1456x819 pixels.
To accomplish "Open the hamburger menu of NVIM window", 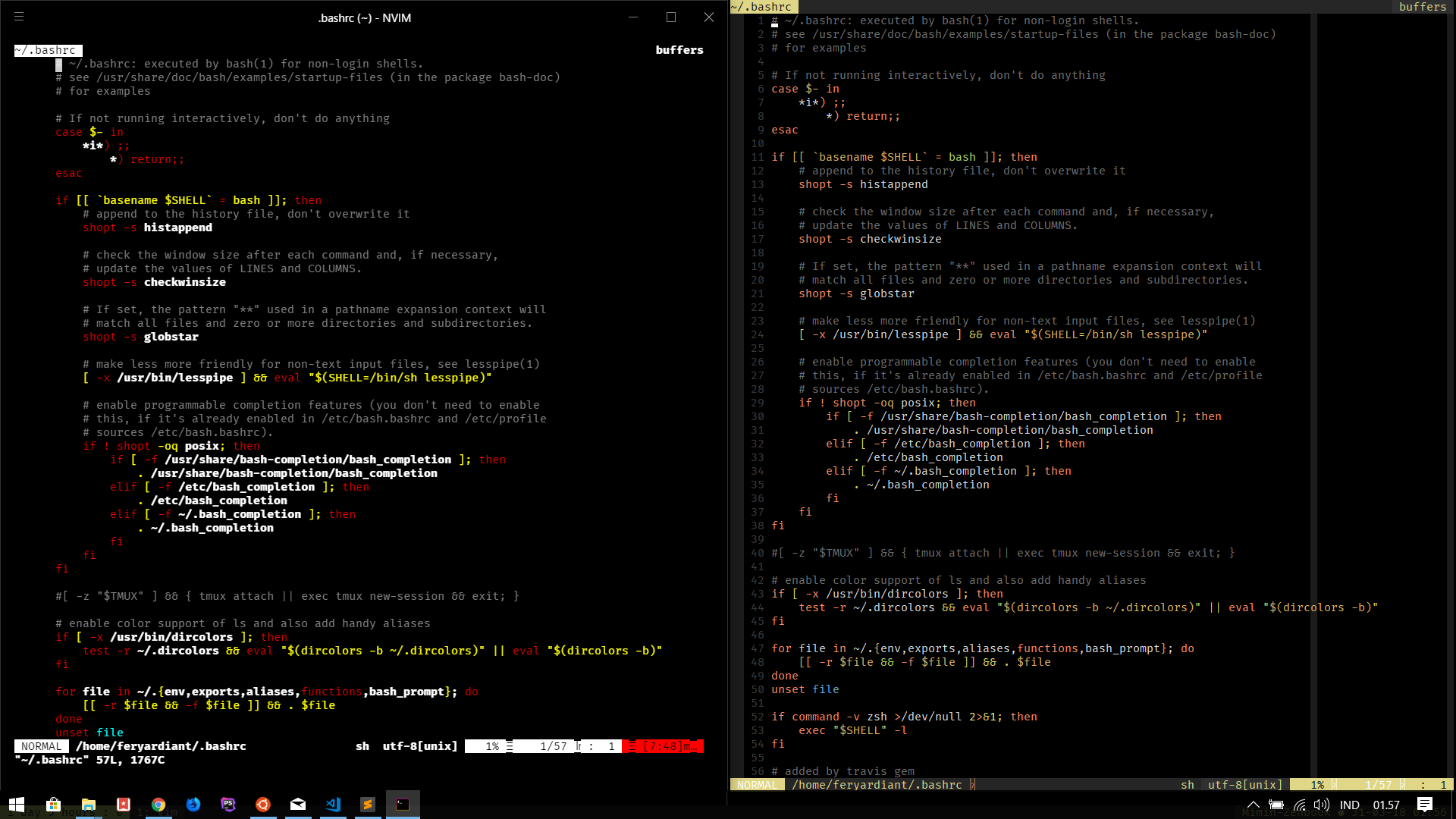I will point(19,17).
